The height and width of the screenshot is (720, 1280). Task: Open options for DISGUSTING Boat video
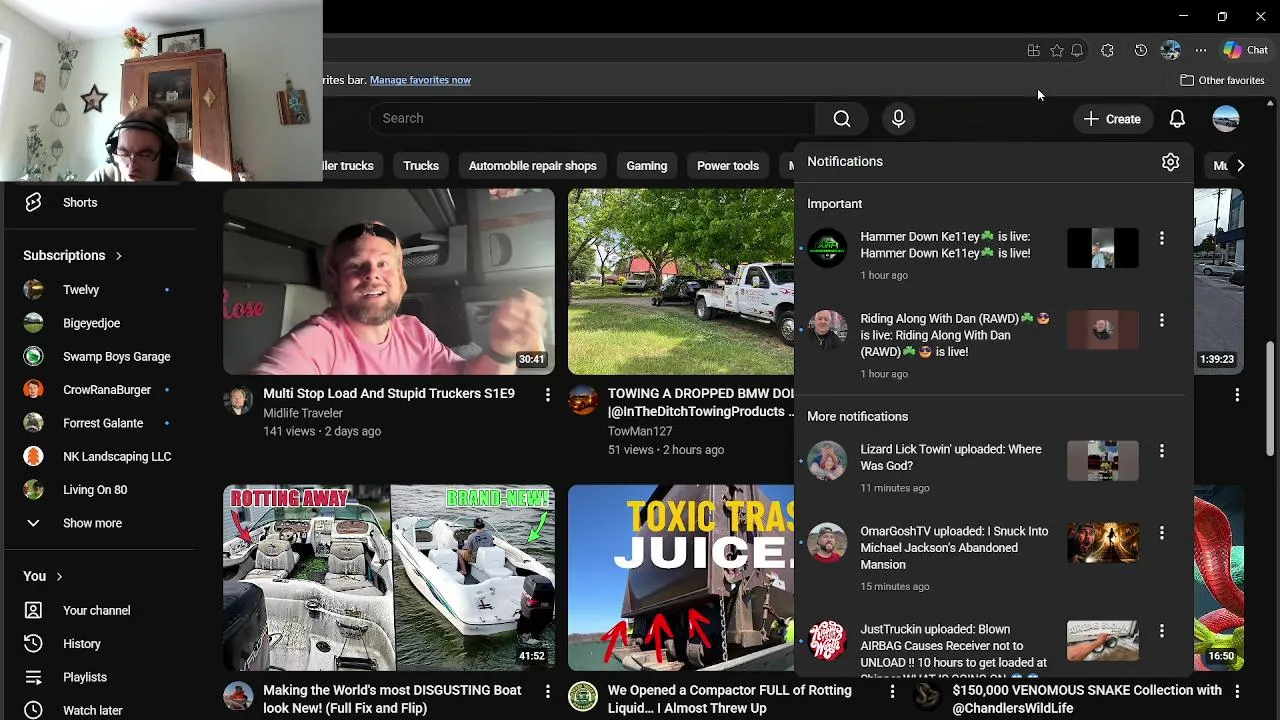(x=547, y=691)
